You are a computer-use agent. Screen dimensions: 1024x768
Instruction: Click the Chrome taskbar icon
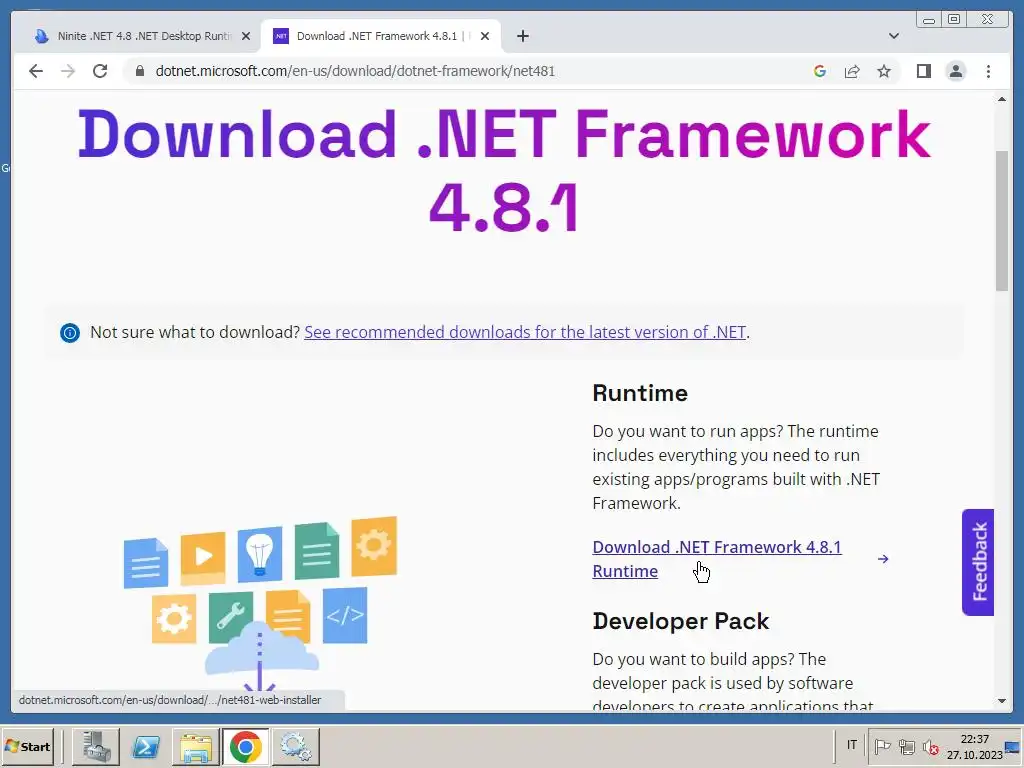[x=246, y=746]
